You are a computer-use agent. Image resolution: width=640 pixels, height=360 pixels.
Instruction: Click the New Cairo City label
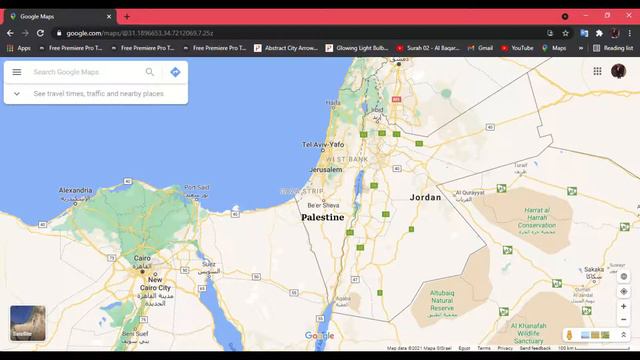pos(155,284)
